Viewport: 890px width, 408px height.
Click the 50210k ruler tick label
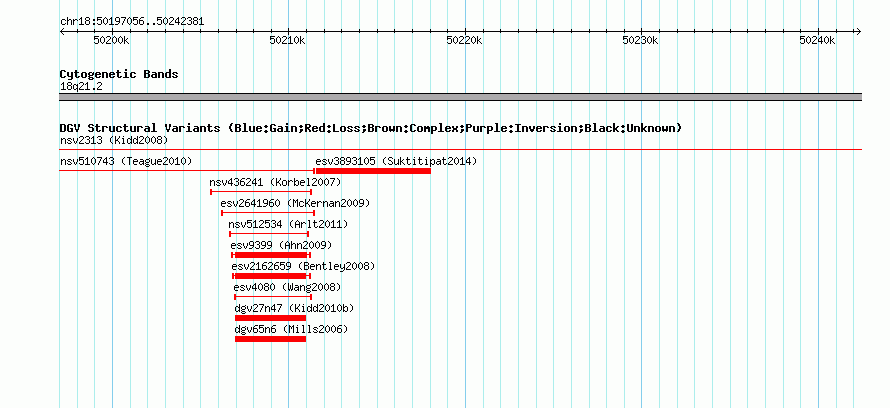click(x=288, y=40)
